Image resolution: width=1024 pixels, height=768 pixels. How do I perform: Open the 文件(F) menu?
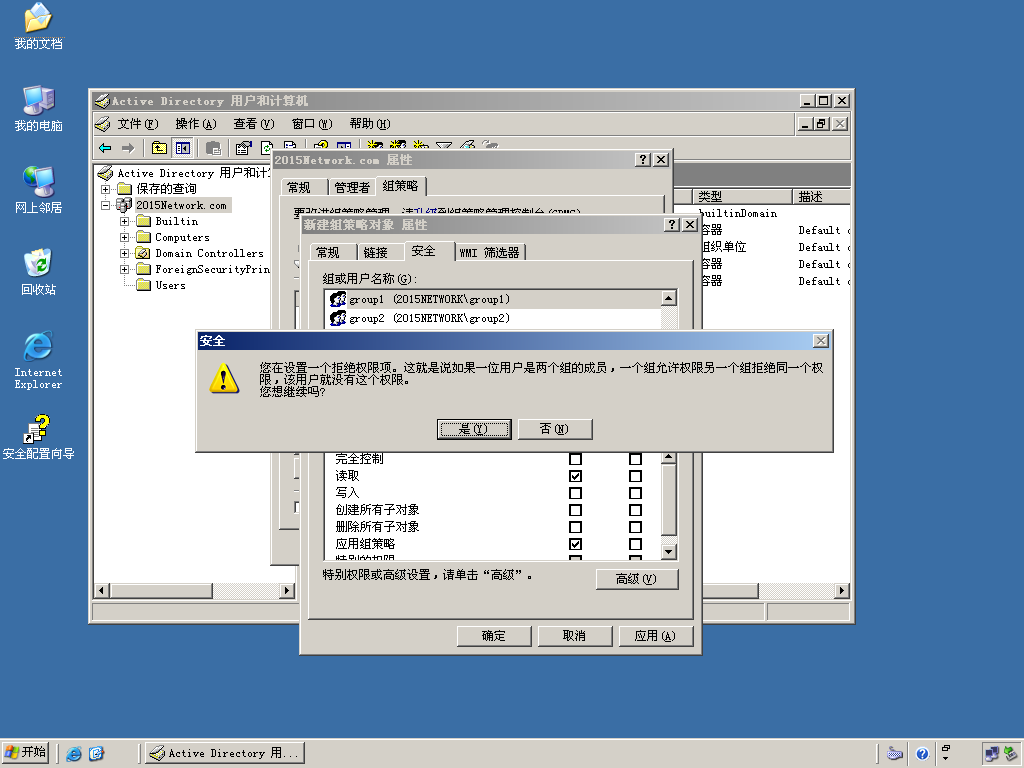[x=137, y=124]
